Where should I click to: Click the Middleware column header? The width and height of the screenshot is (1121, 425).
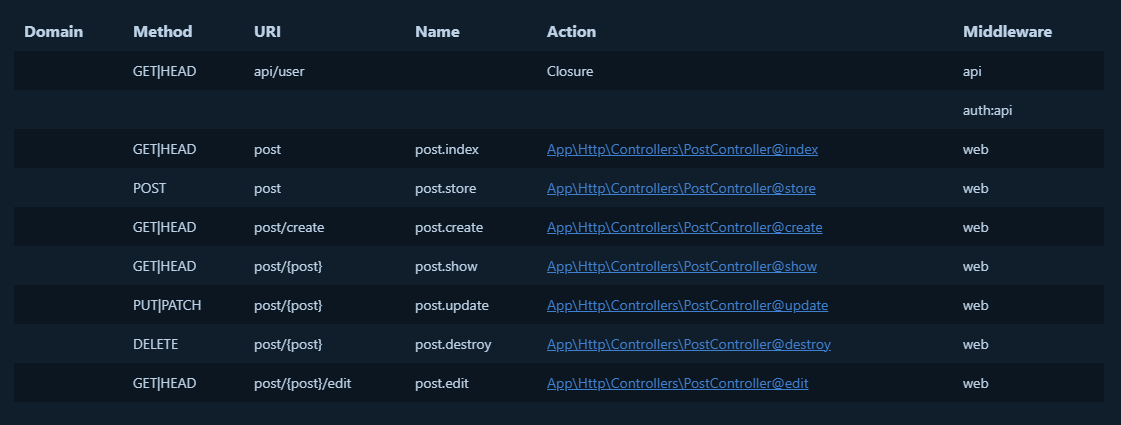[1007, 32]
